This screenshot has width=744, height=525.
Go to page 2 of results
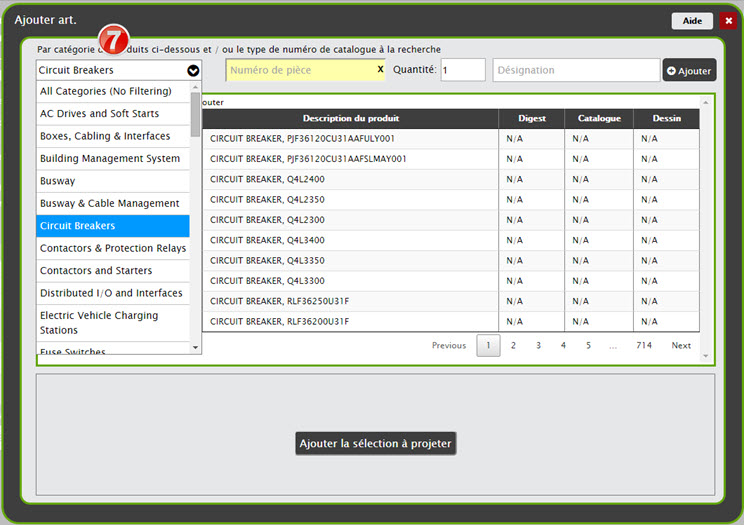click(513, 346)
